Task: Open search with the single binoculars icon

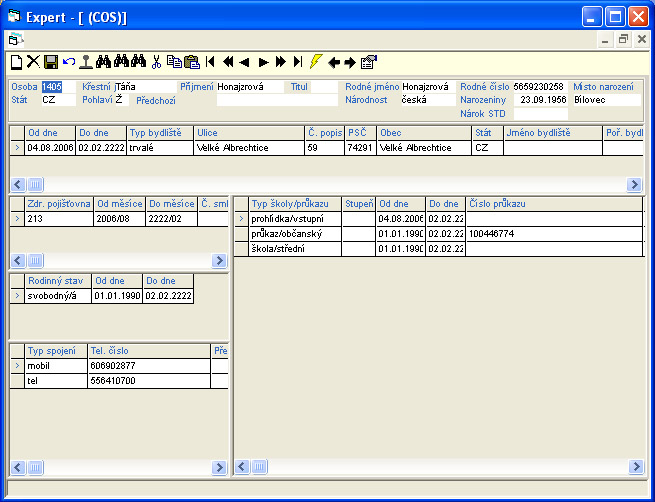Action: [102, 62]
